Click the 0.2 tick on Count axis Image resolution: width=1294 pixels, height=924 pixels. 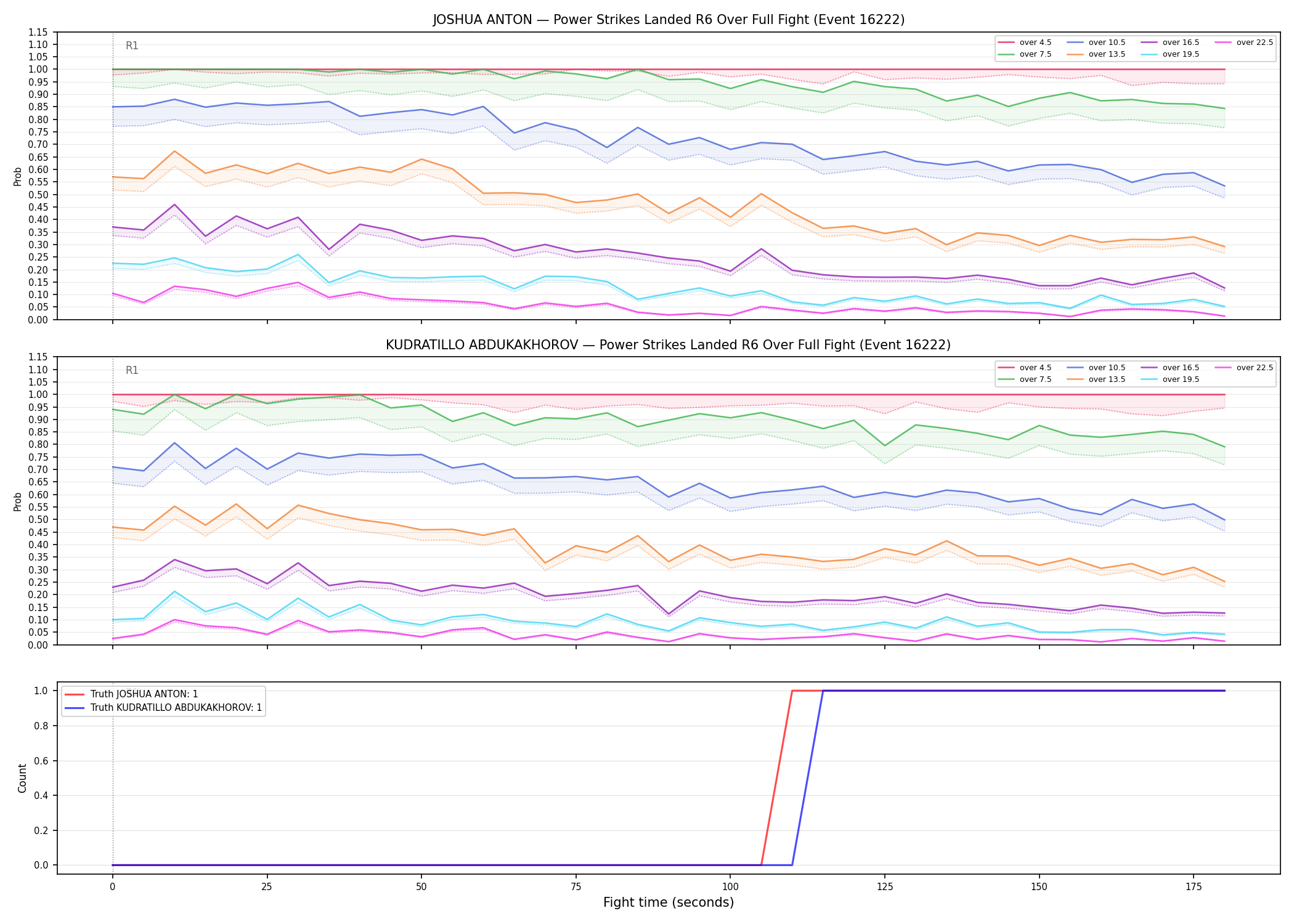click(41, 830)
